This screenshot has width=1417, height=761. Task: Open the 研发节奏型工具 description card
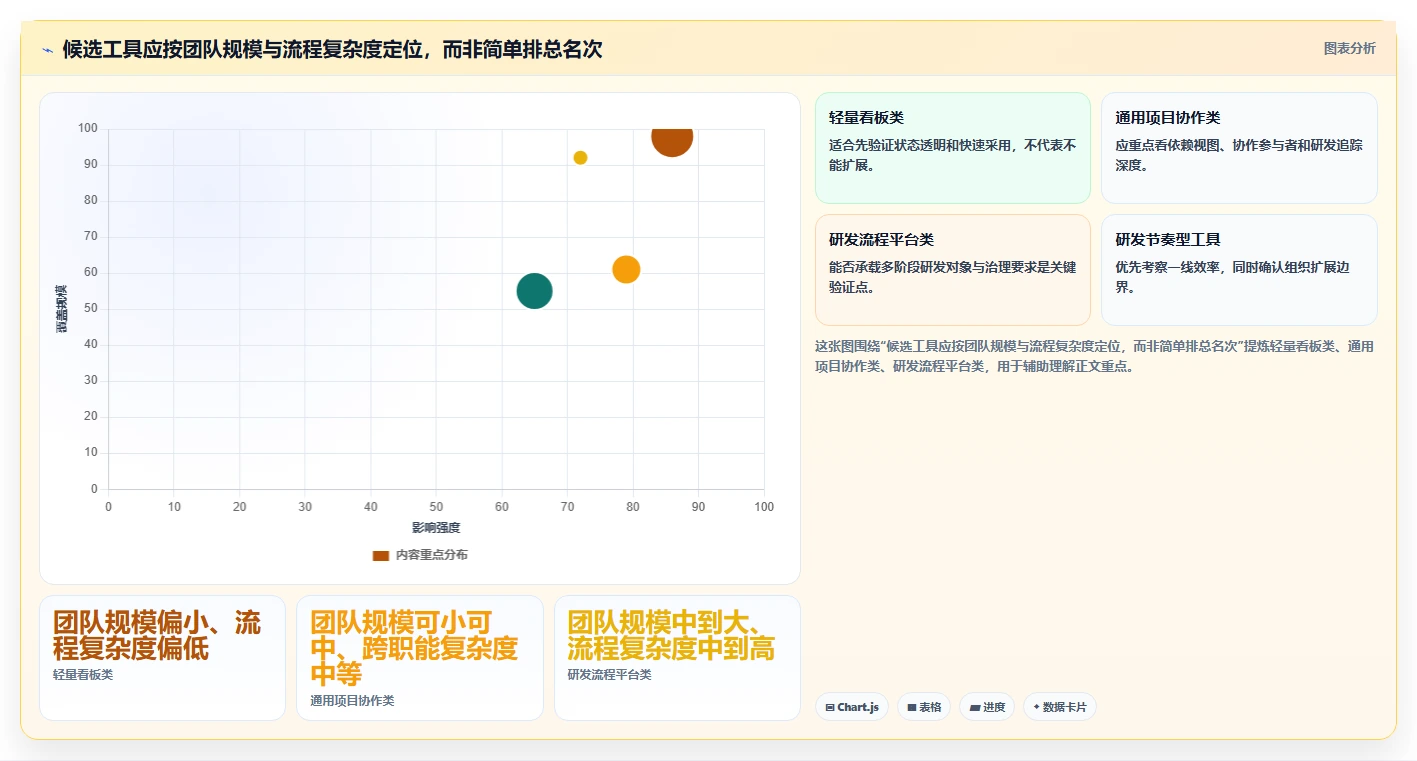[x=1239, y=270]
